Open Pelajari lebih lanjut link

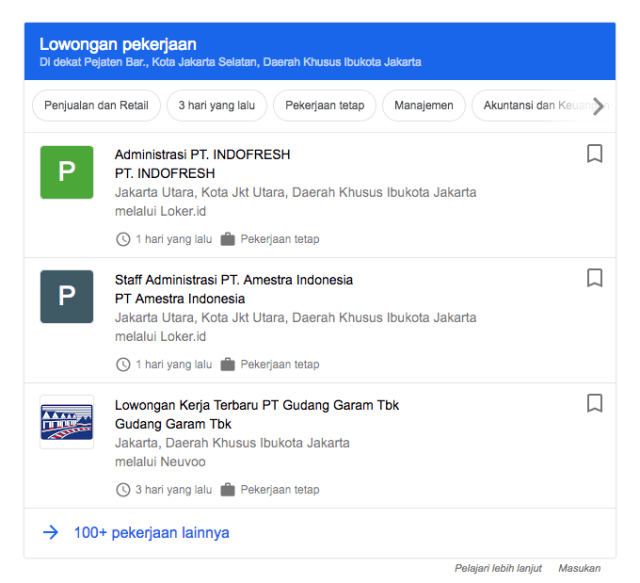pos(498,568)
